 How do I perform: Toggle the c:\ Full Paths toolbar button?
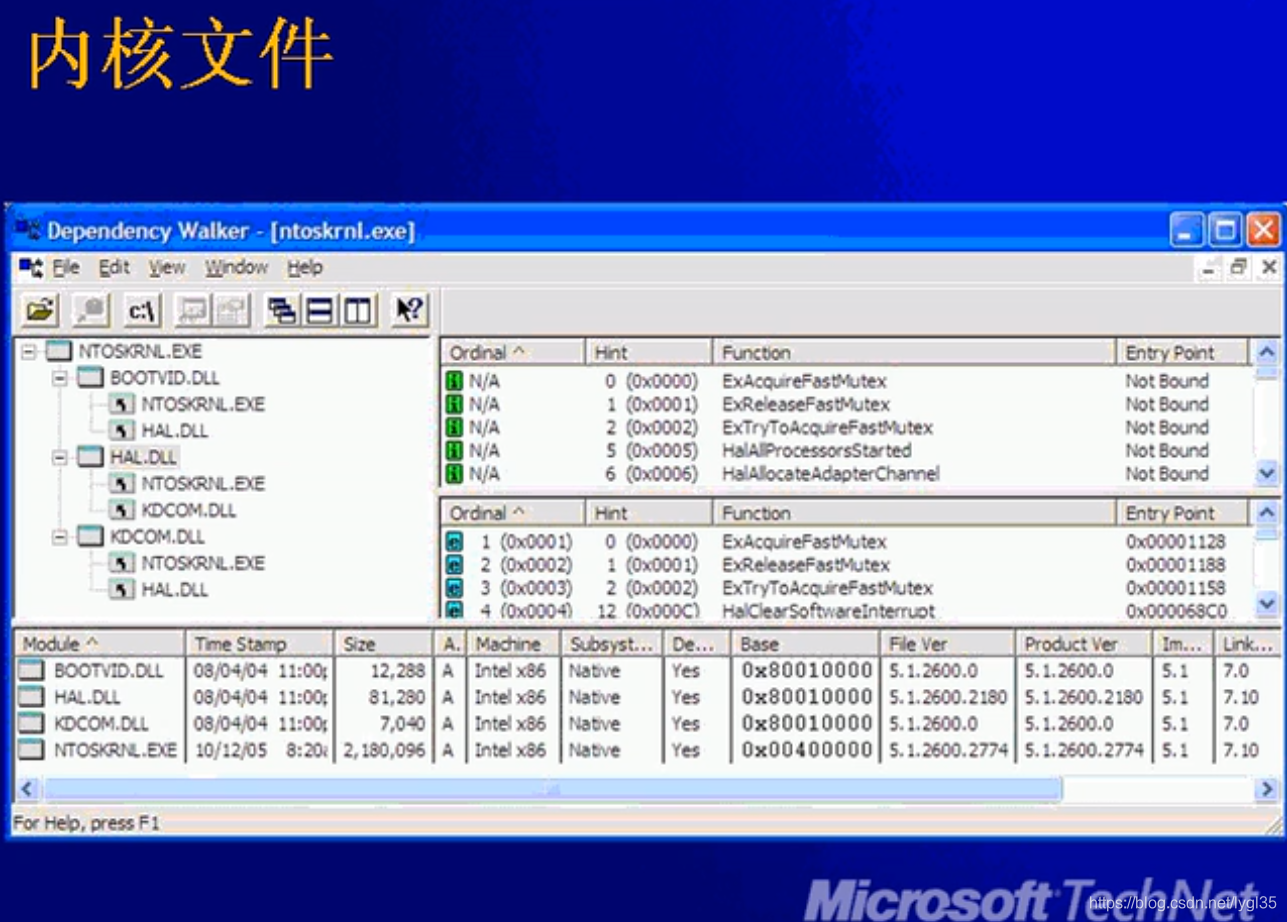[142, 311]
